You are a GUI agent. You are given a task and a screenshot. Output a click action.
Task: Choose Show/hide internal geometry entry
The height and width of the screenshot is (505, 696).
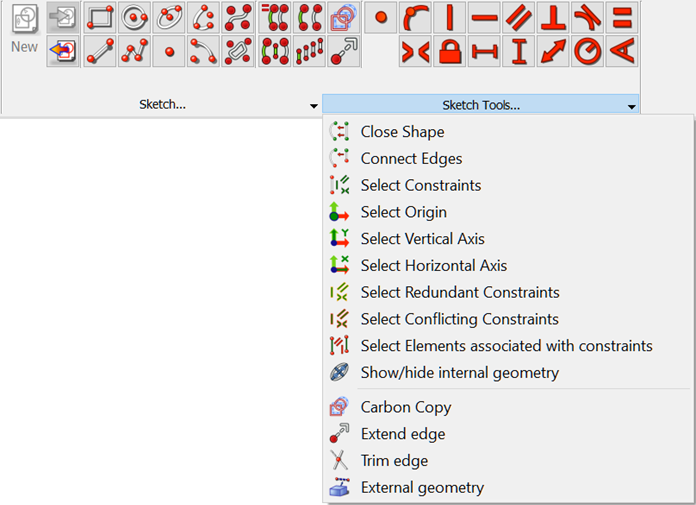coord(508,372)
